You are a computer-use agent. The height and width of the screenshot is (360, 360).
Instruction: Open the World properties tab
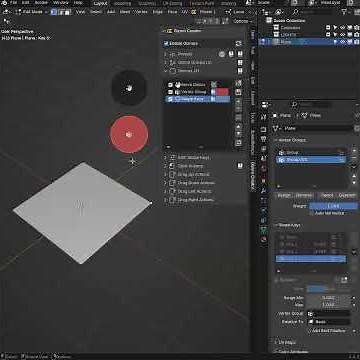(264, 168)
